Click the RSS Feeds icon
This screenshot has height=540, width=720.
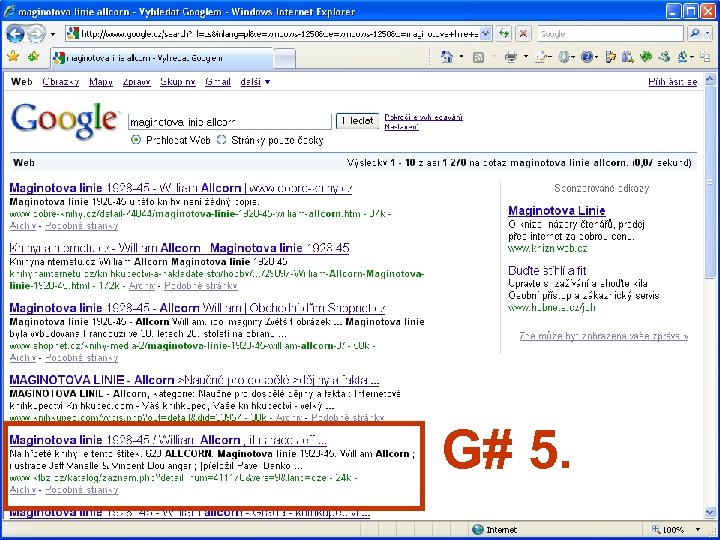click(x=478, y=57)
